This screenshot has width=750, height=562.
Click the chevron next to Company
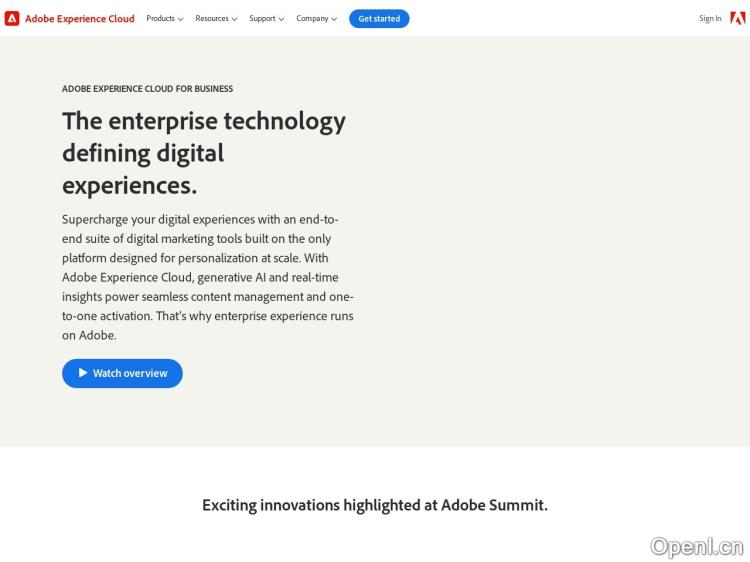(334, 19)
